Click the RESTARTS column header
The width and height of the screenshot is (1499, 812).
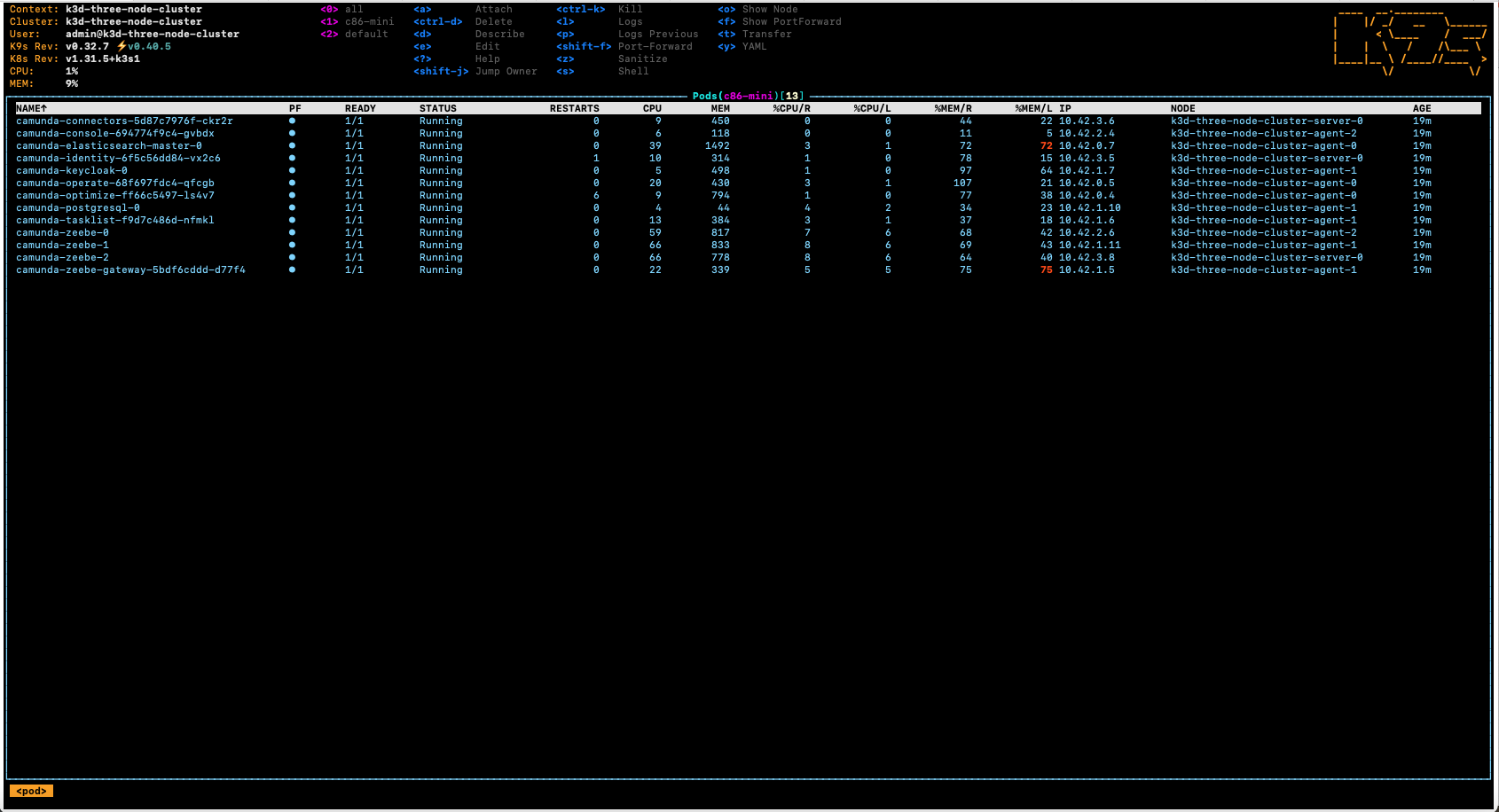[x=575, y=108]
